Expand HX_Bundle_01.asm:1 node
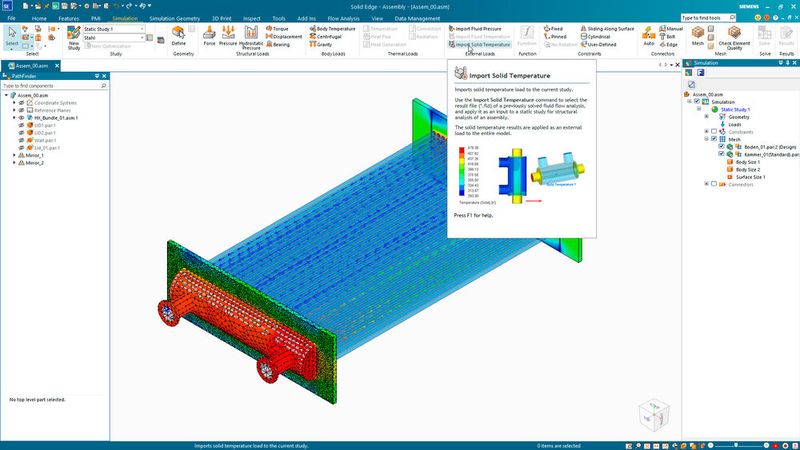 pos(14,118)
